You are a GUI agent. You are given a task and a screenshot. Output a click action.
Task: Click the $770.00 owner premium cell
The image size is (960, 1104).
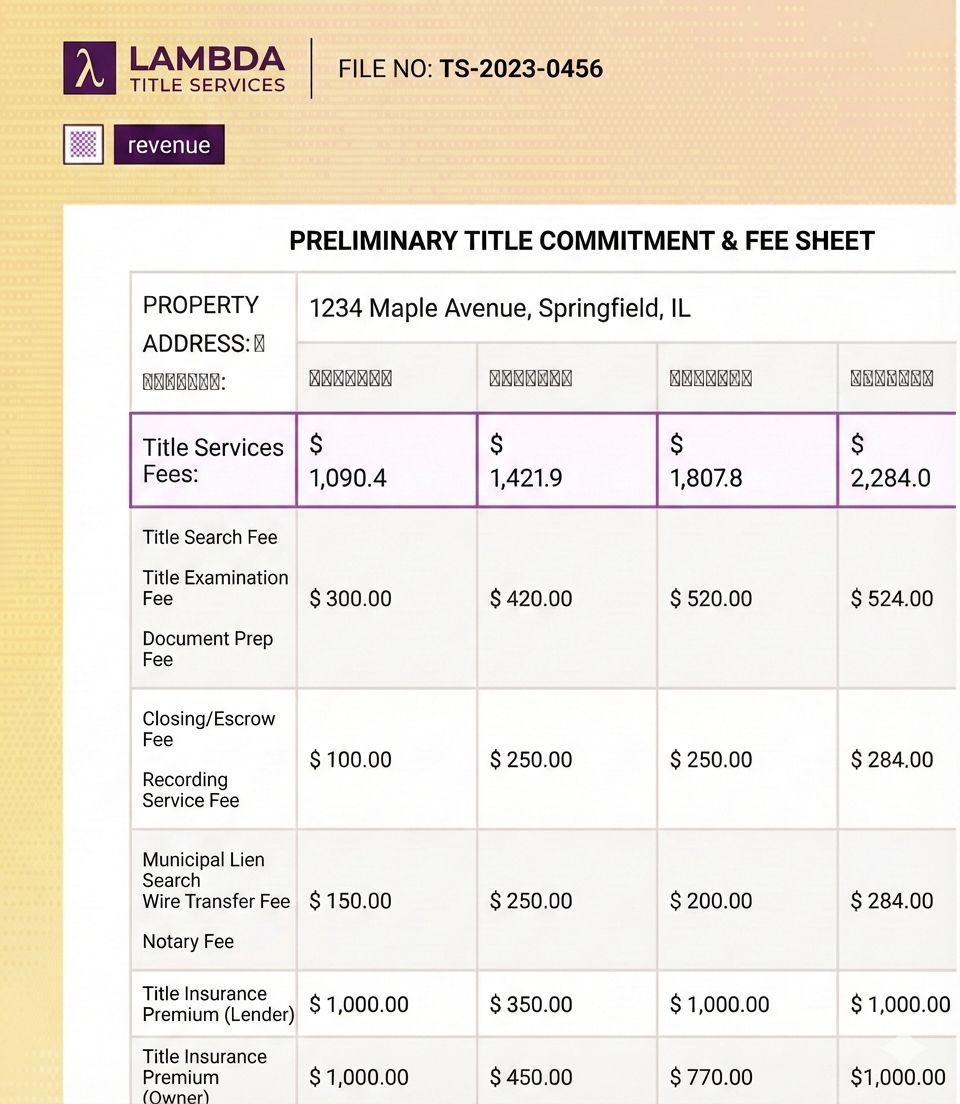click(746, 1077)
